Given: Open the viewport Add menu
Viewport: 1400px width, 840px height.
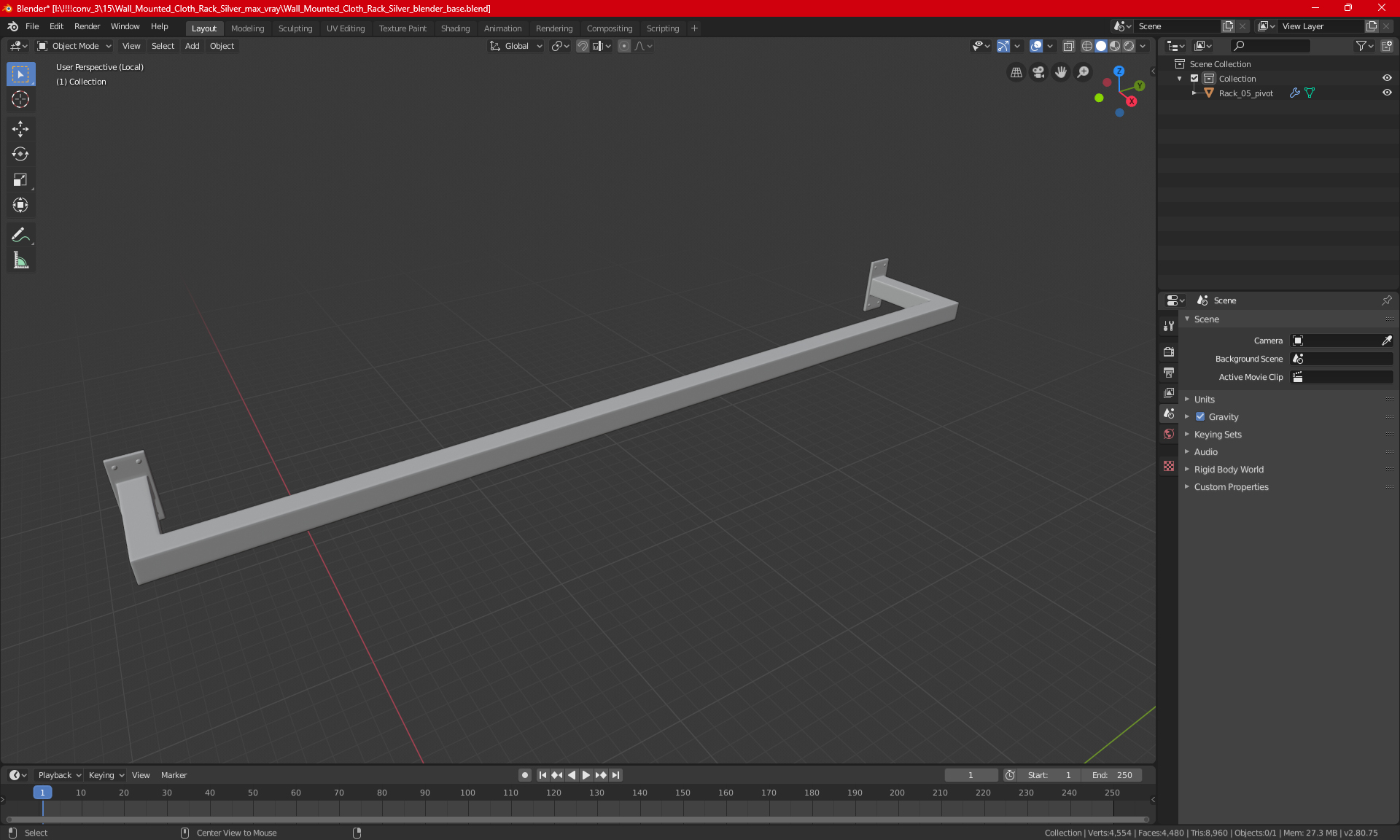Looking at the screenshot, I should click(192, 46).
